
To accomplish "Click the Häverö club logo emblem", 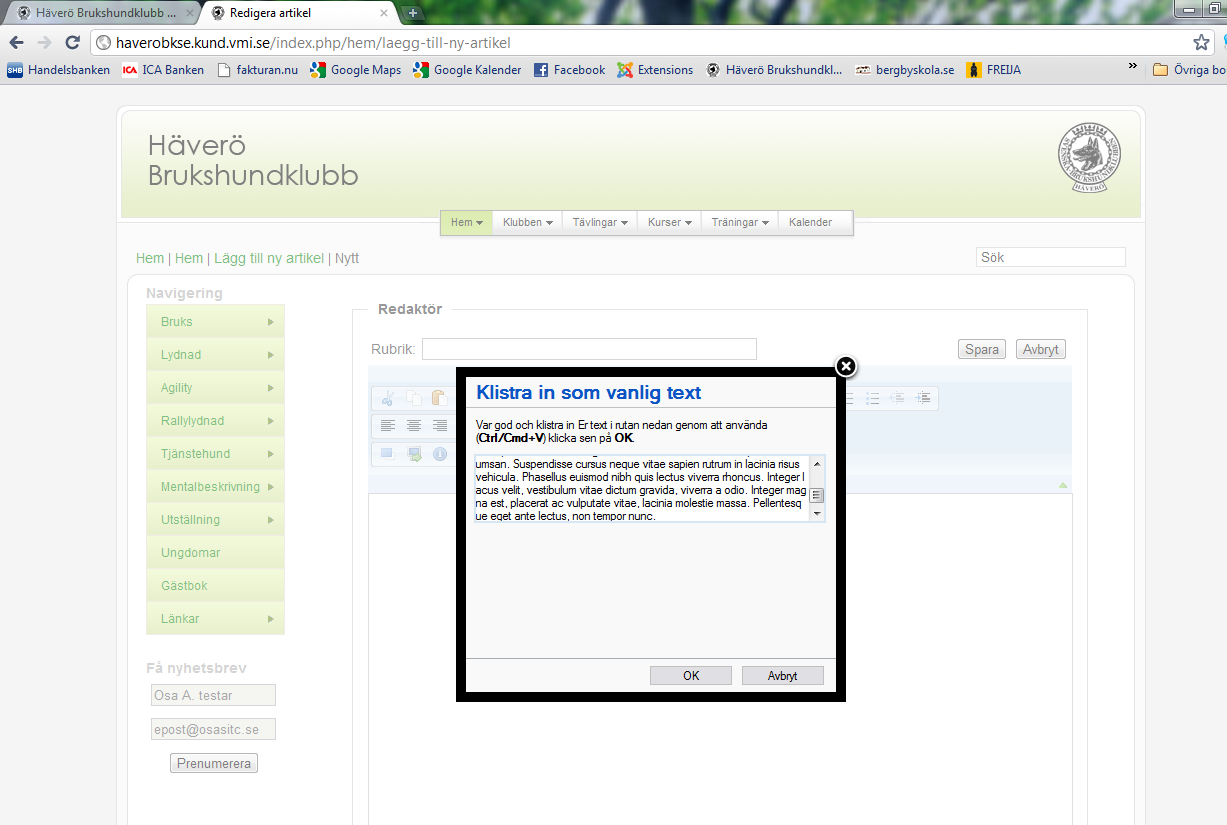I will coord(1089,159).
